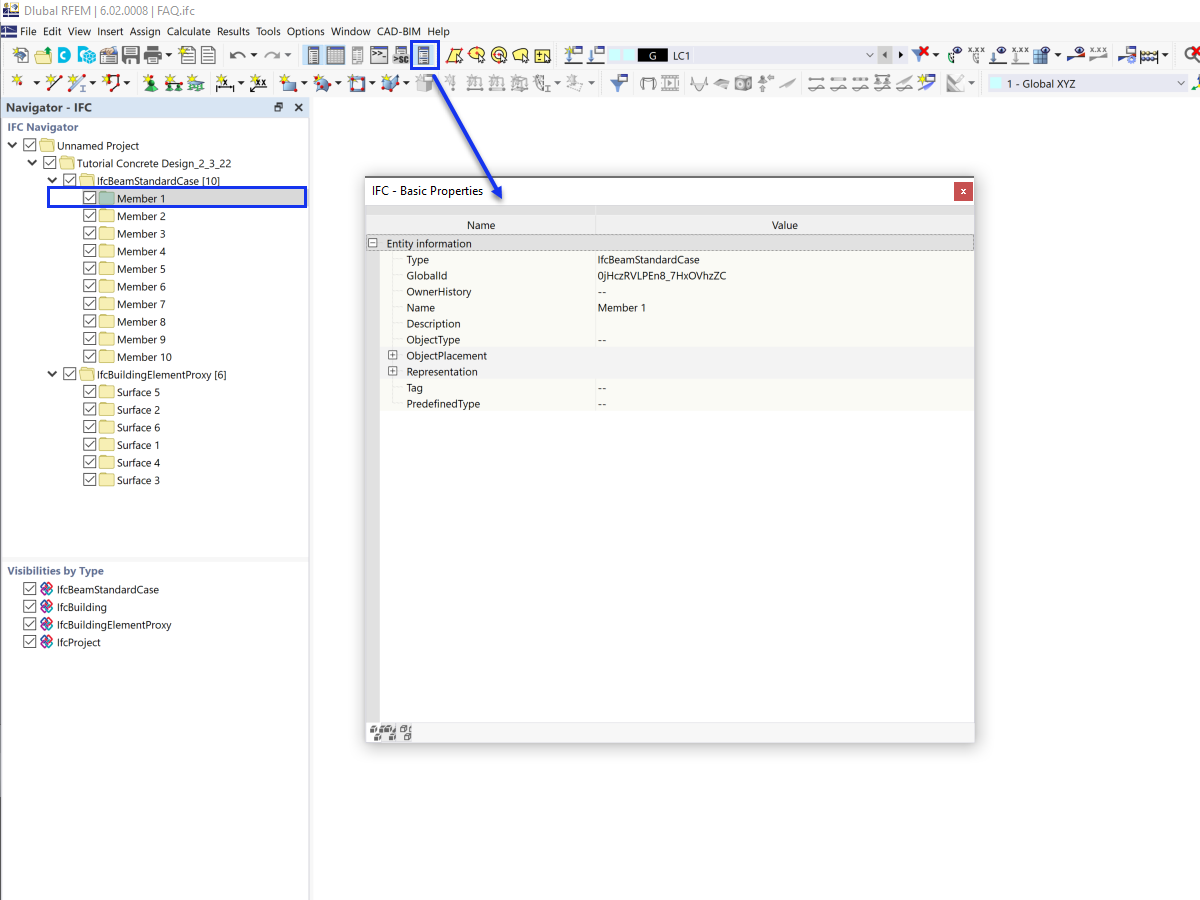The height and width of the screenshot is (900, 1200).
Task: Open the IFC Basic Properties toolbar icon
Action: point(423,55)
